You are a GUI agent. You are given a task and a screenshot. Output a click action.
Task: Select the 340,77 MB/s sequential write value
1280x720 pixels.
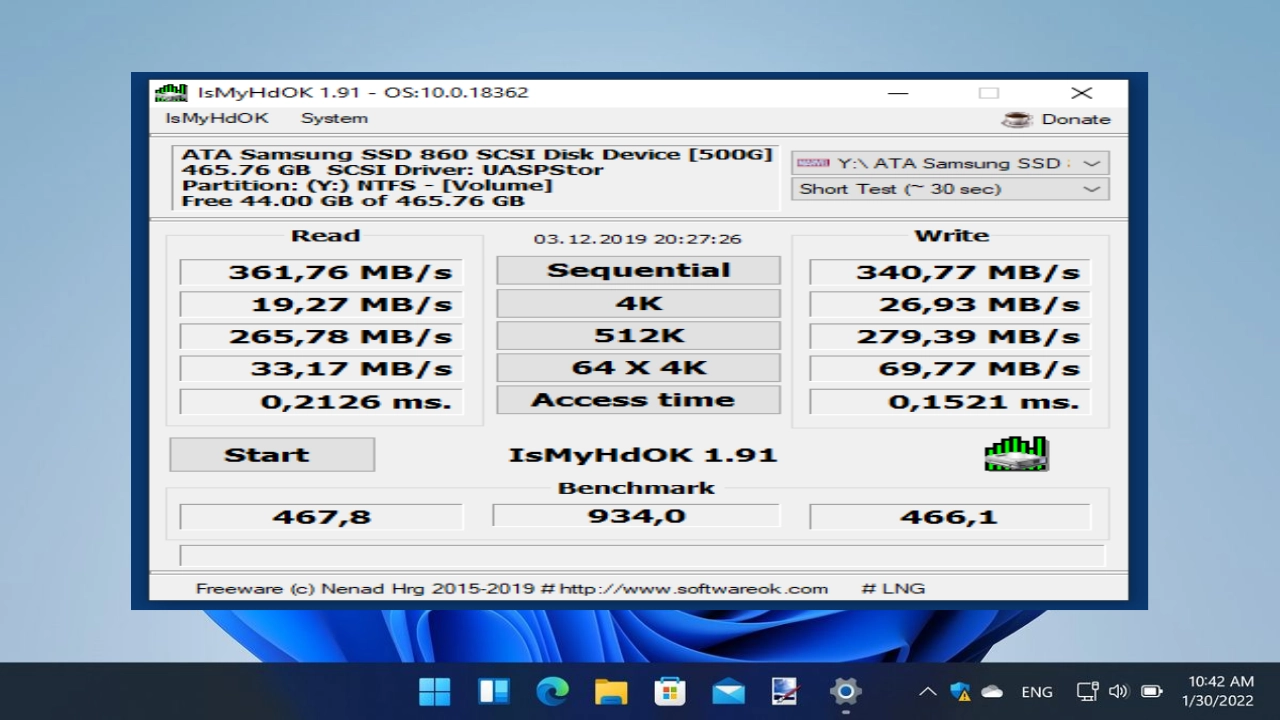point(949,272)
